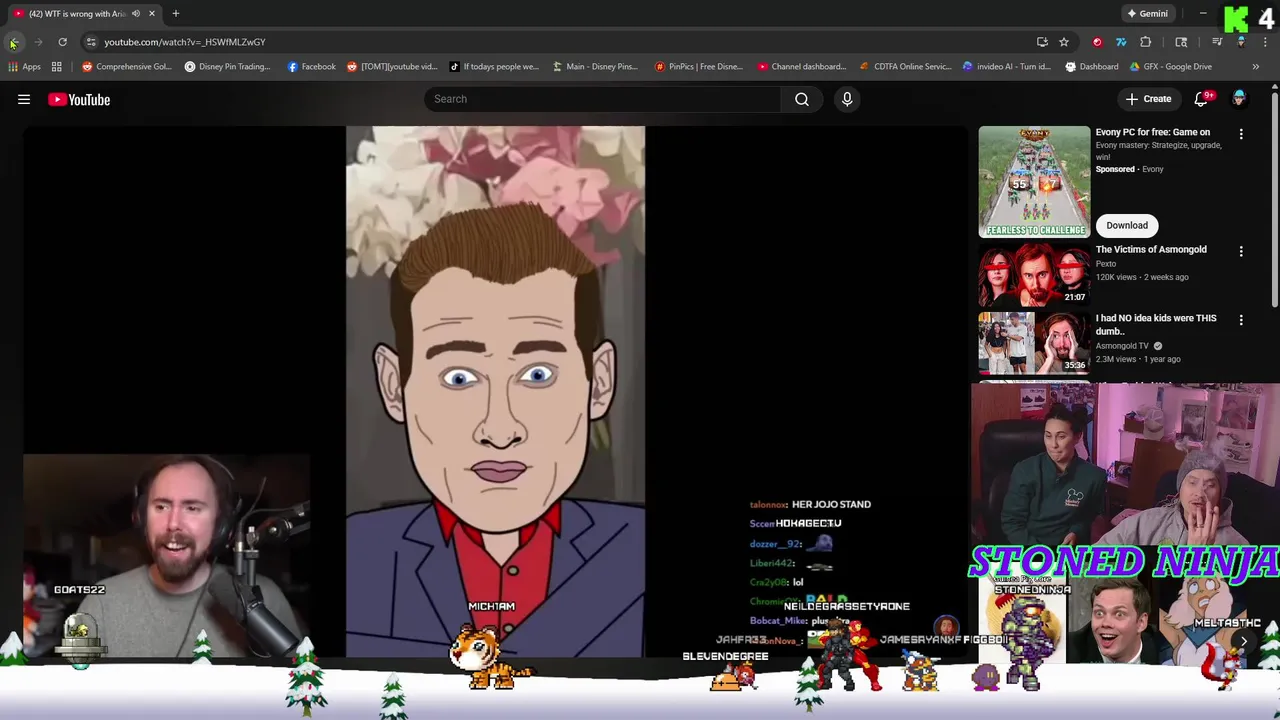1280x720 pixels.
Task: Mute the tab via its speaker icon
Action: [x=135, y=13]
